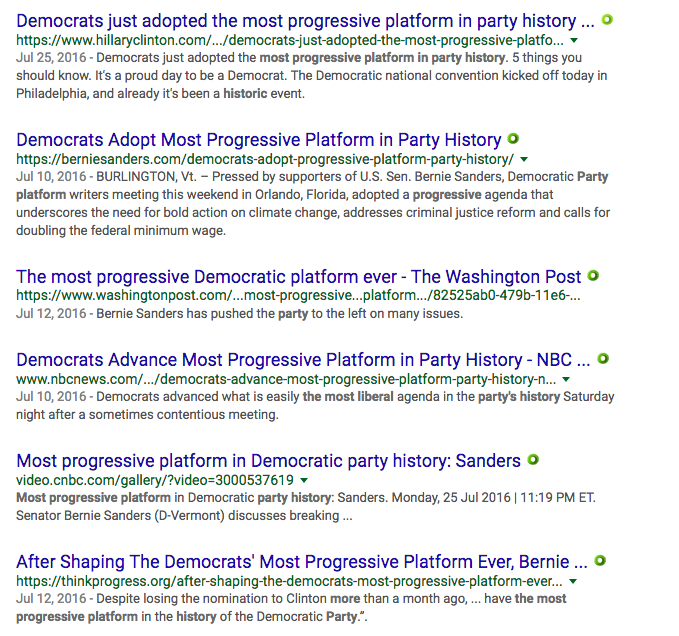
Task: Open 'Democrats Advance Most Progressive Platform' NBC link
Action: tap(303, 360)
